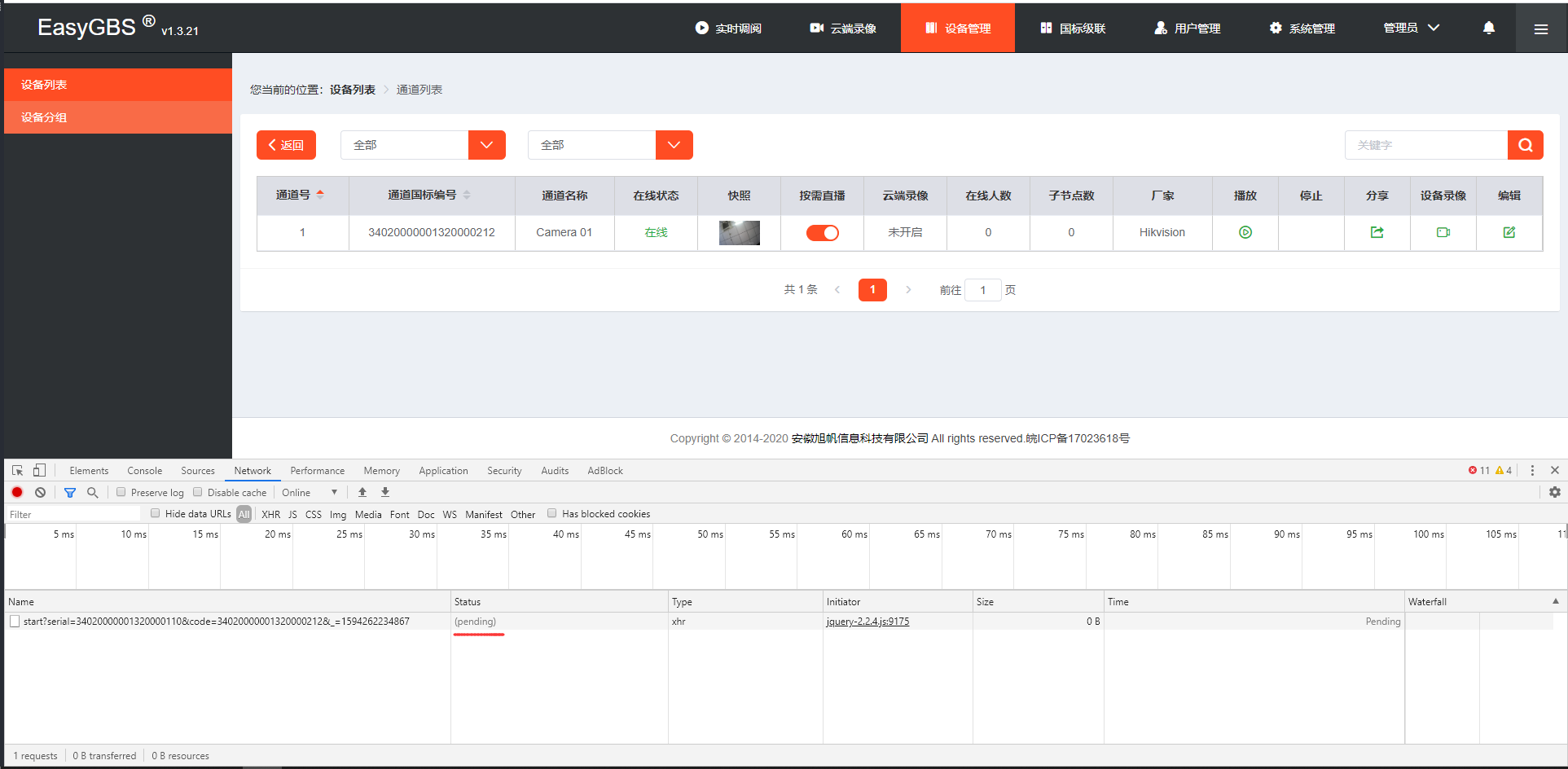Click the network Filter text field
Image resolution: width=1568 pixels, height=769 pixels.
pyautogui.click(x=73, y=514)
